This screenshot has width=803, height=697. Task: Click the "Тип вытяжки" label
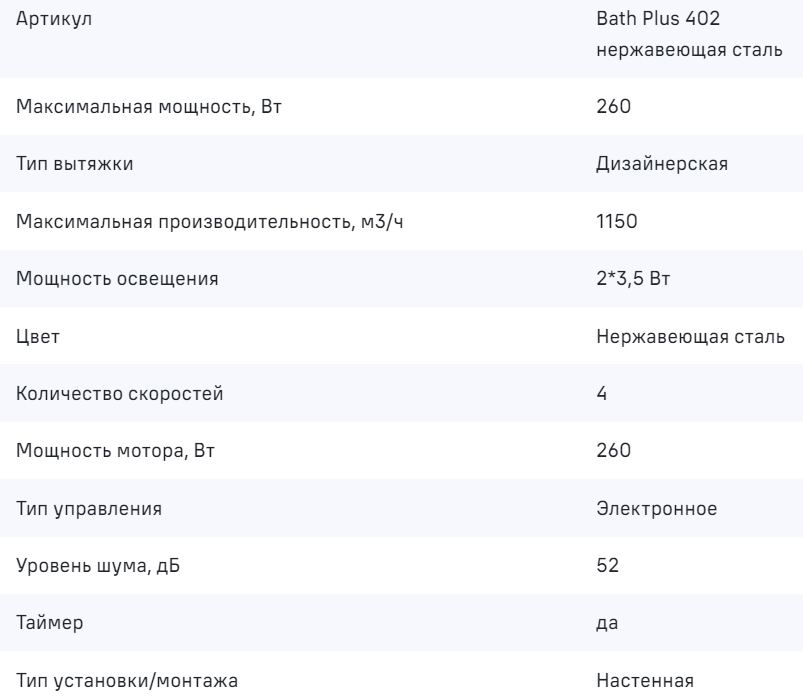click(x=65, y=163)
